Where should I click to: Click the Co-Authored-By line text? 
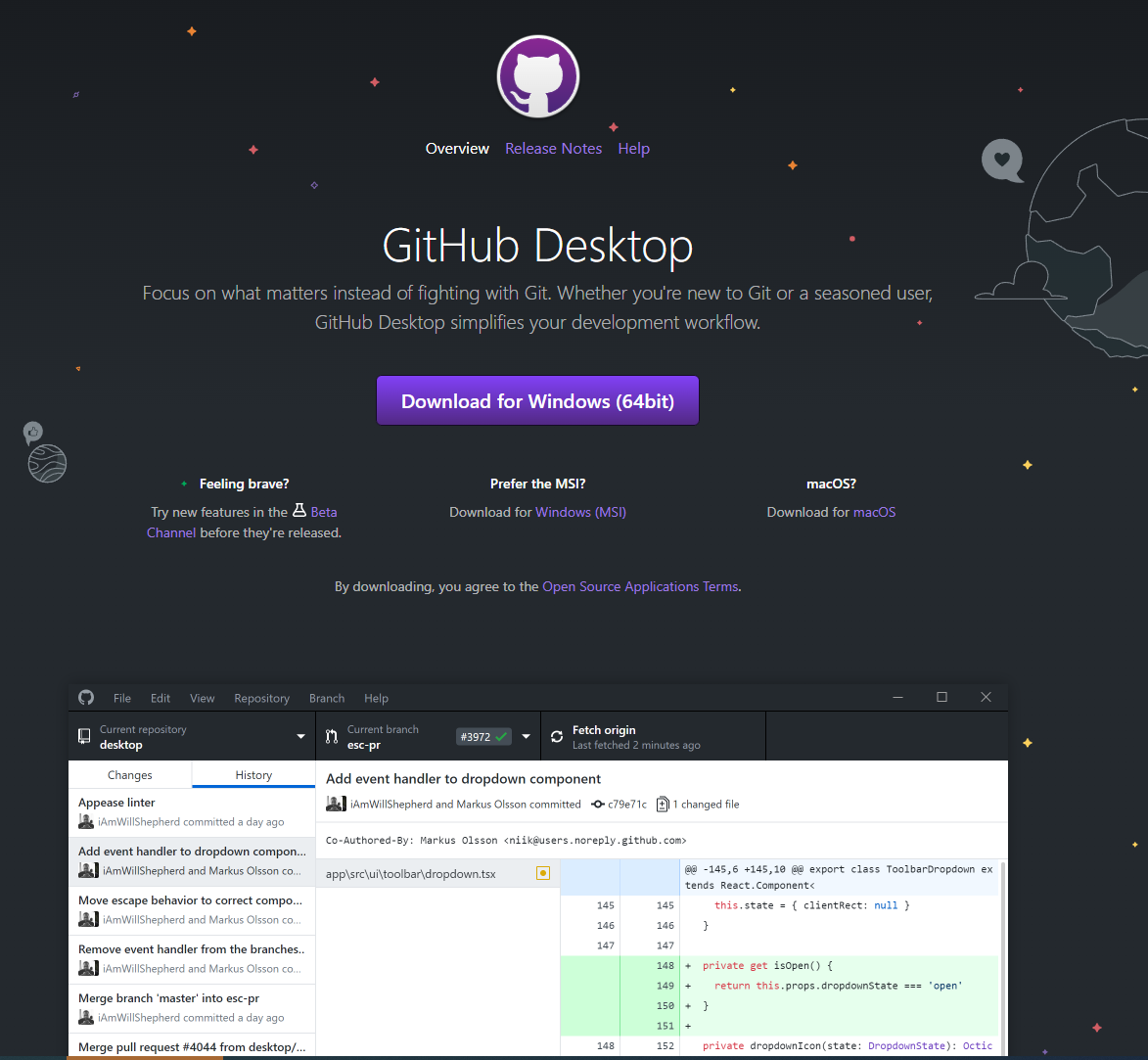coord(506,841)
